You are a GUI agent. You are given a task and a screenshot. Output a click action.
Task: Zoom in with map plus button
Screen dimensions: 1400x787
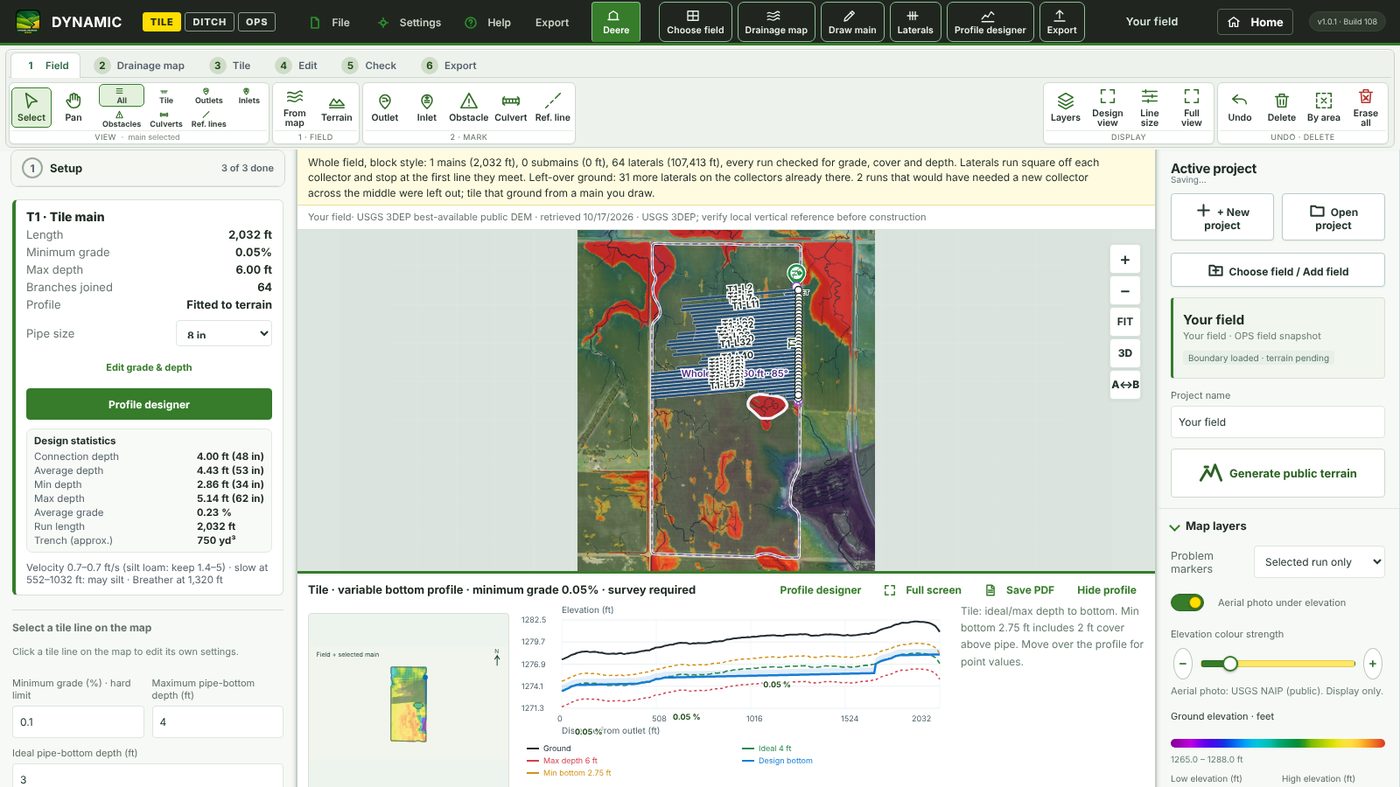[1125, 259]
